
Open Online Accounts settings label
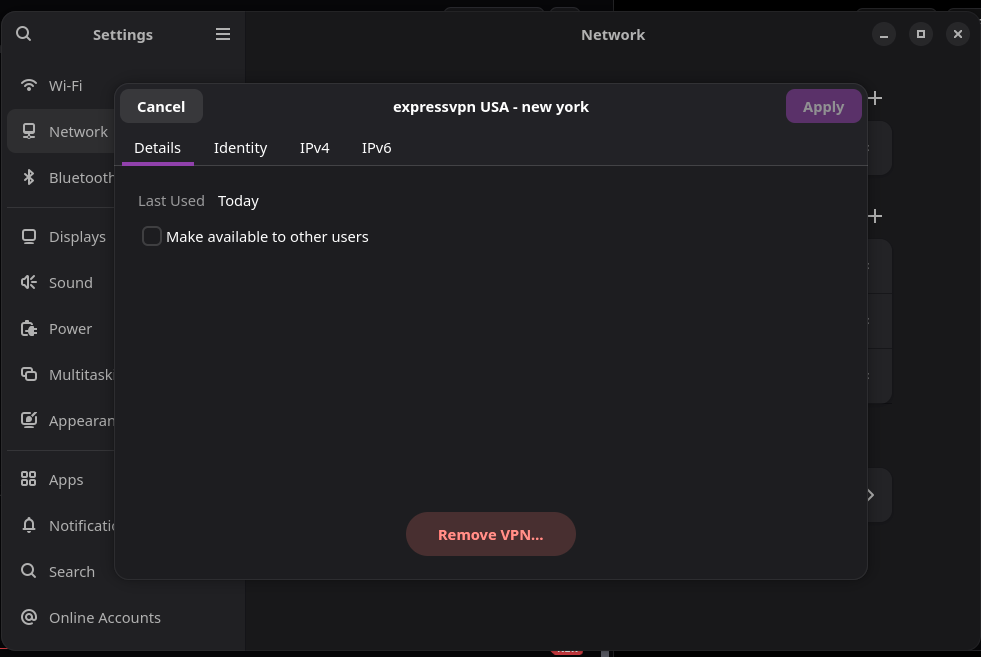105,618
